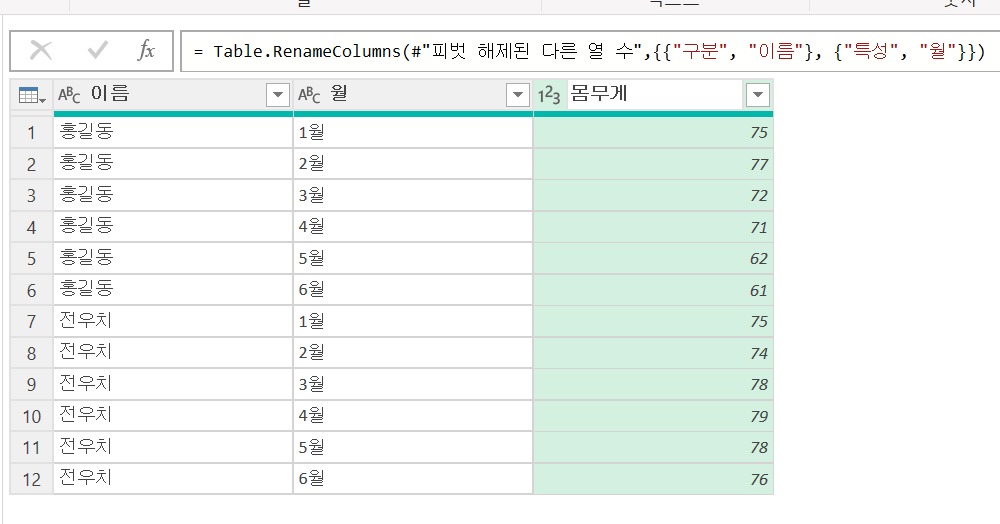Select the 월 column header
The width and height of the screenshot is (1000, 524).
pos(413,94)
